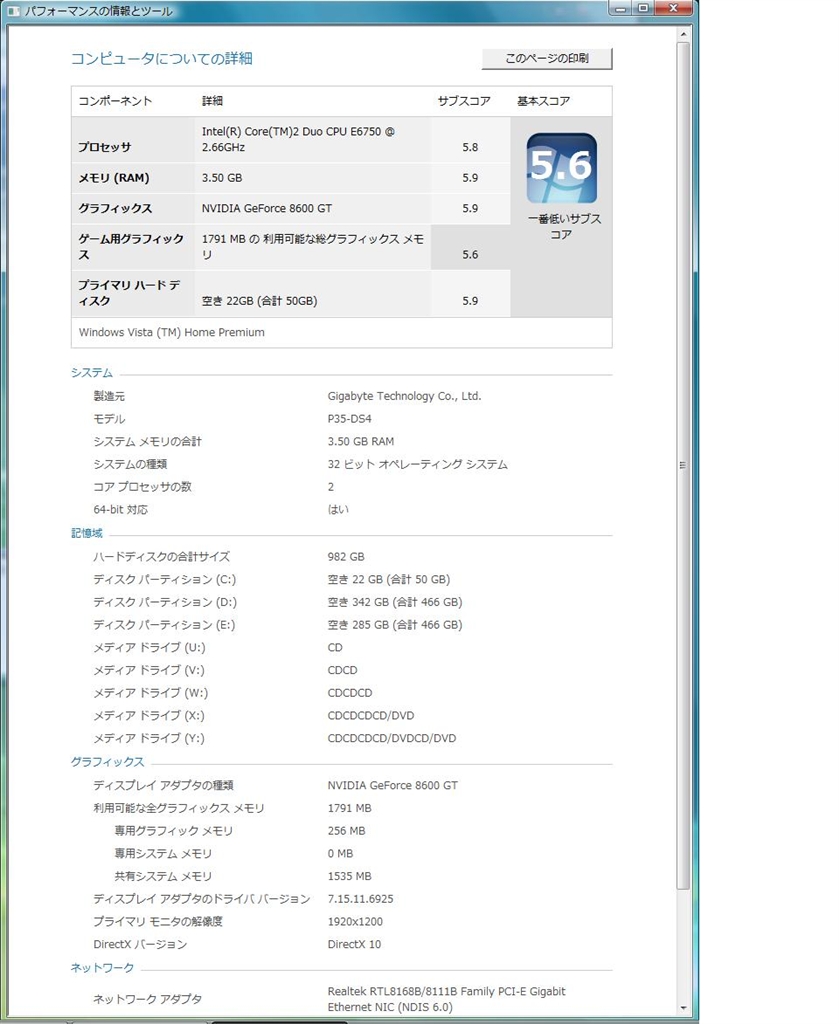
Task: Click the ネットワーク section heading
Action: point(103,967)
